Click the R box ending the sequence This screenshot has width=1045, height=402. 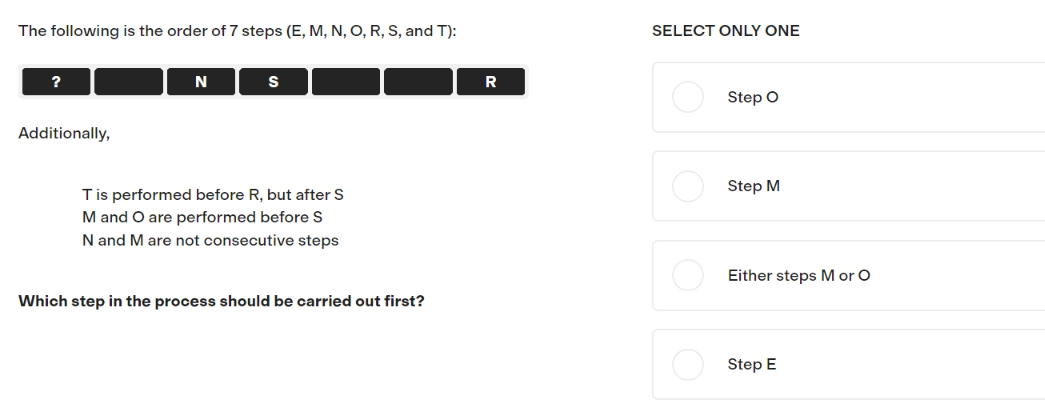pyautogui.click(x=491, y=82)
